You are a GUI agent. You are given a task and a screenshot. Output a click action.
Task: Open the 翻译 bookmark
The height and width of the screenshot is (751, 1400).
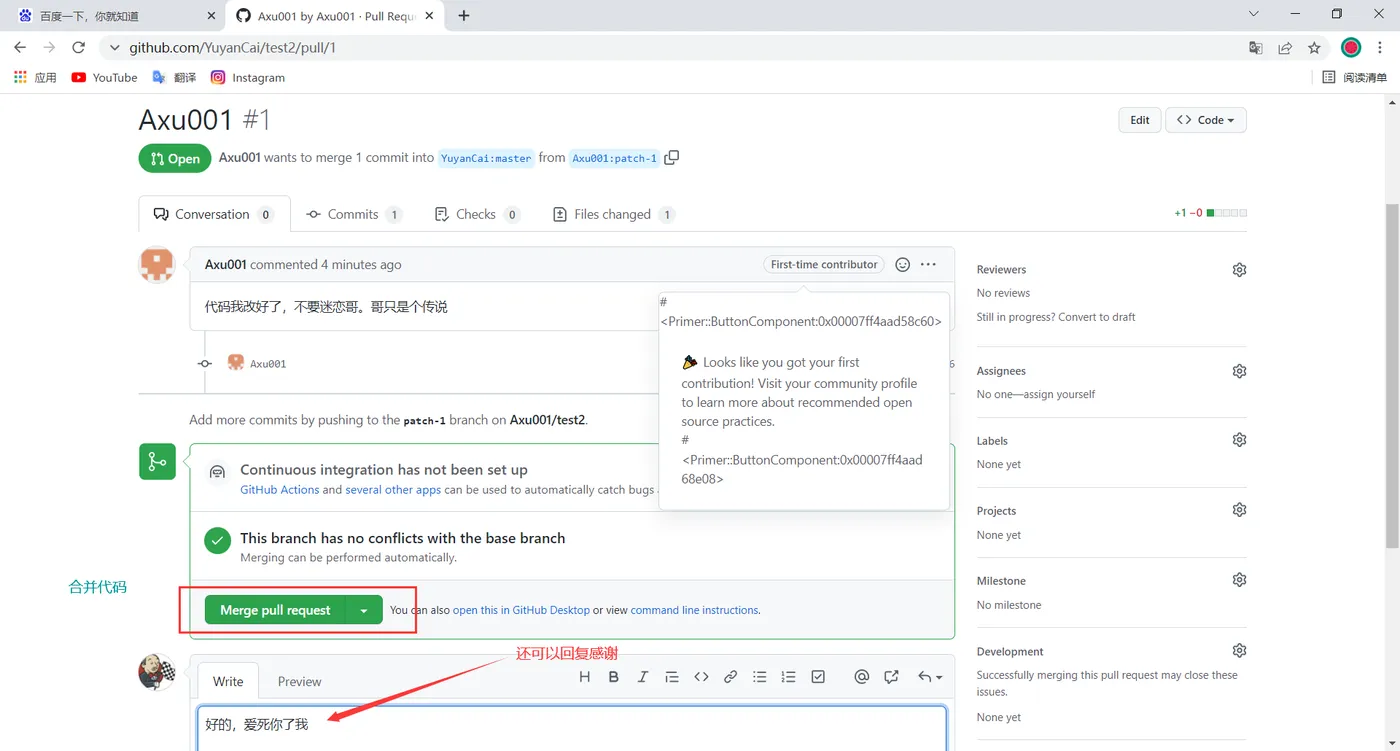tap(174, 77)
